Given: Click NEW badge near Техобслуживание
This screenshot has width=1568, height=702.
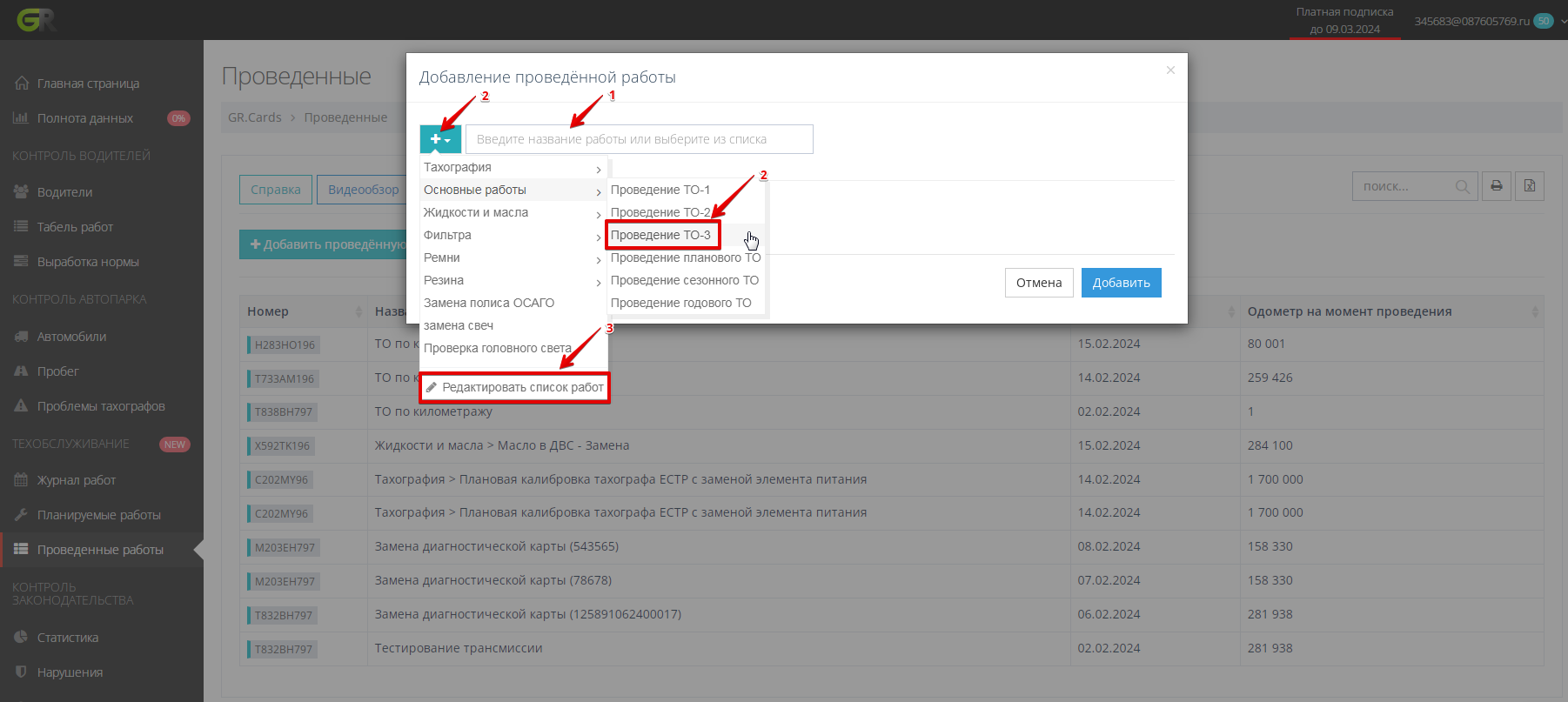Looking at the screenshot, I should 175,445.
